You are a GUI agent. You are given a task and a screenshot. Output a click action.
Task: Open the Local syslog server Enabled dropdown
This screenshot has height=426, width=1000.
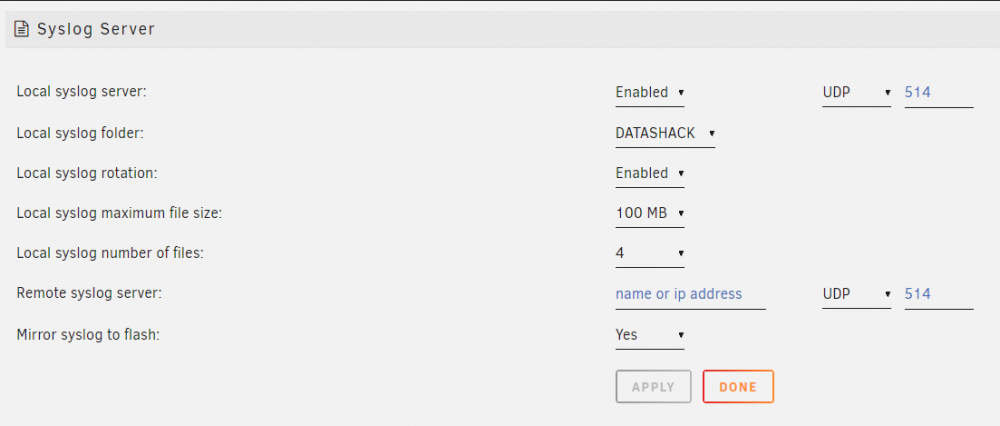649,92
